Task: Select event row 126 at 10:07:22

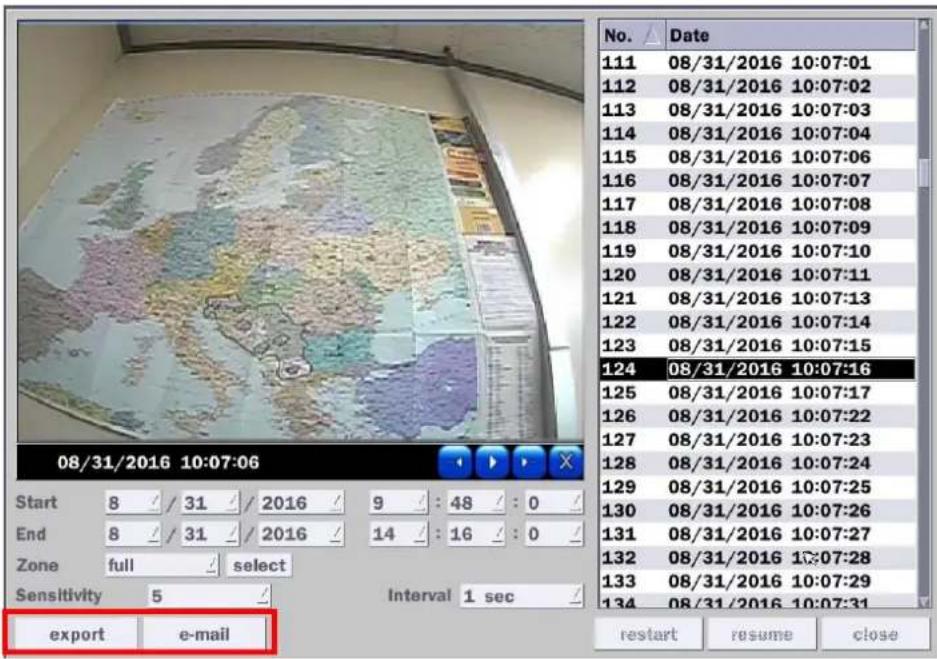Action: [758, 416]
